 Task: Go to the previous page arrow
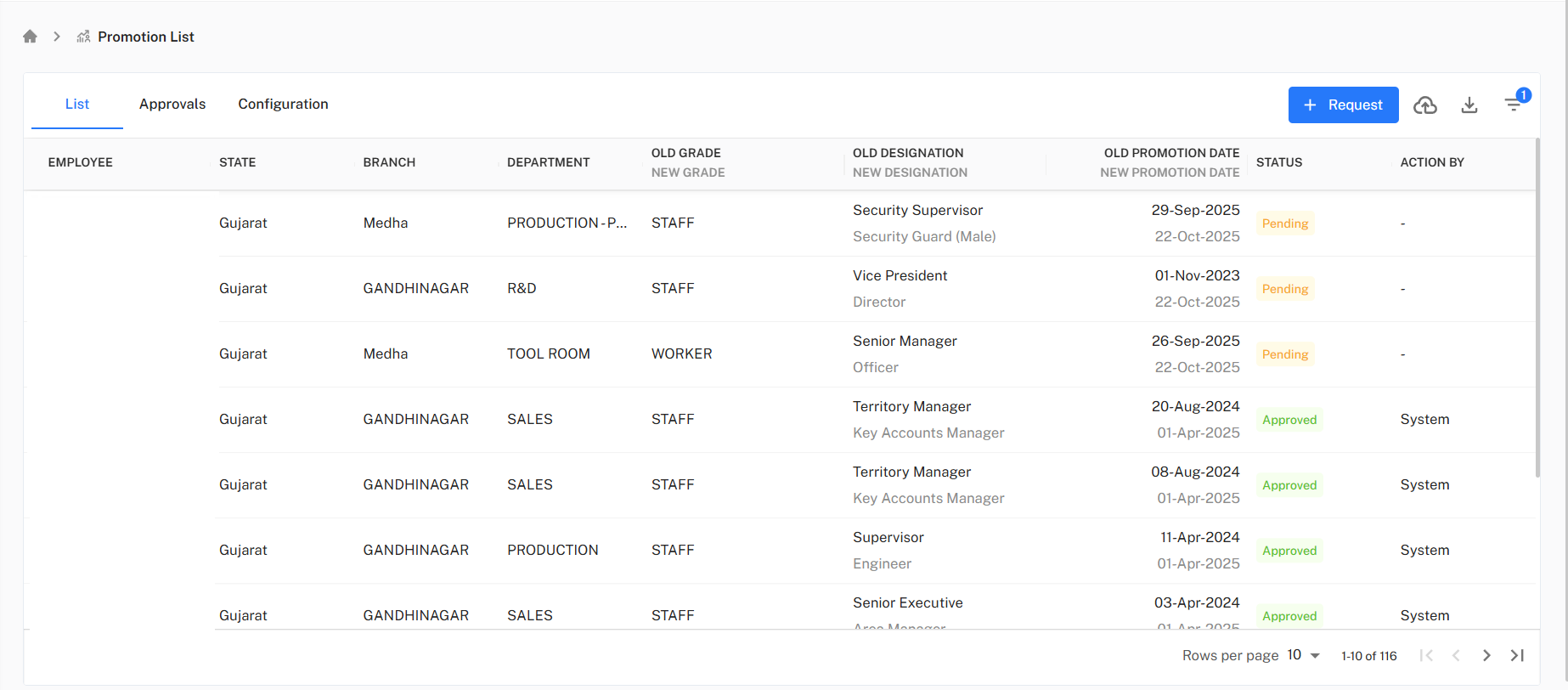(1456, 655)
